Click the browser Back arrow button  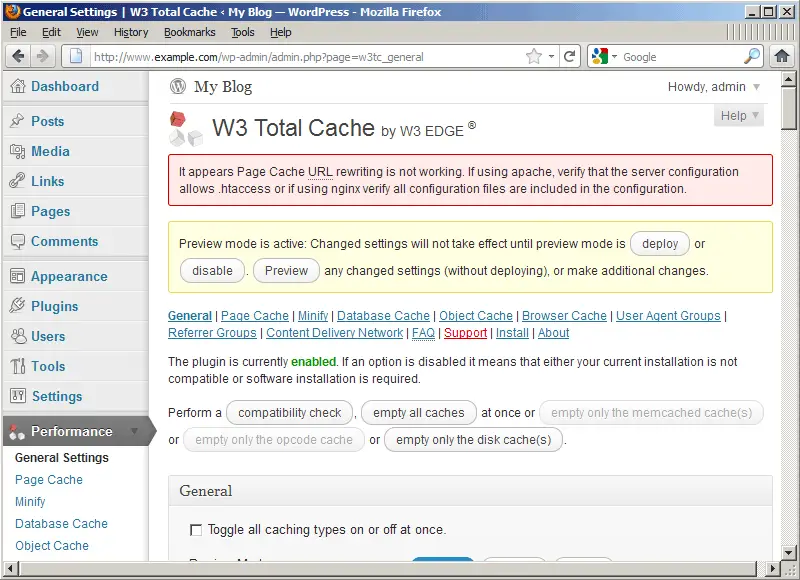tap(18, 56)
